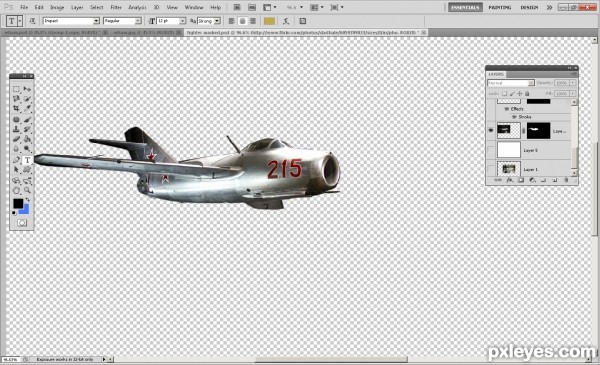Toggle text orientation in options bar

pyautogui.click(x=33, y=21)
